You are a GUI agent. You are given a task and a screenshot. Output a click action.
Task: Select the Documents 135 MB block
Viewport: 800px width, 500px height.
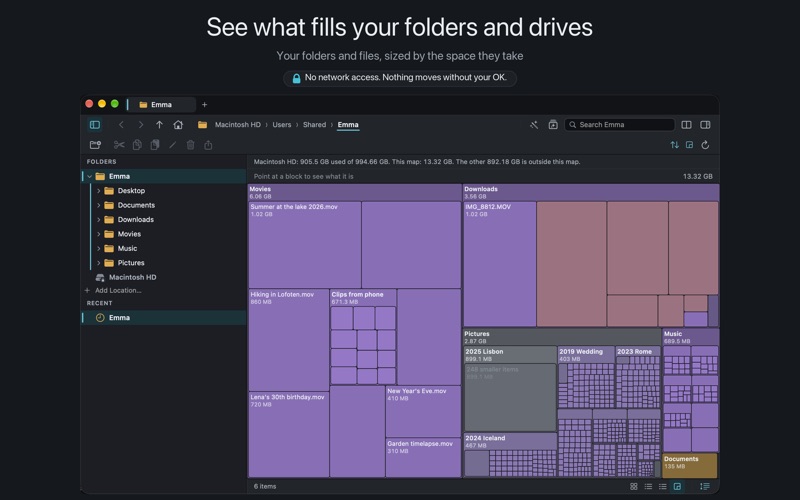pyautogui.click(x=690, y=465)
